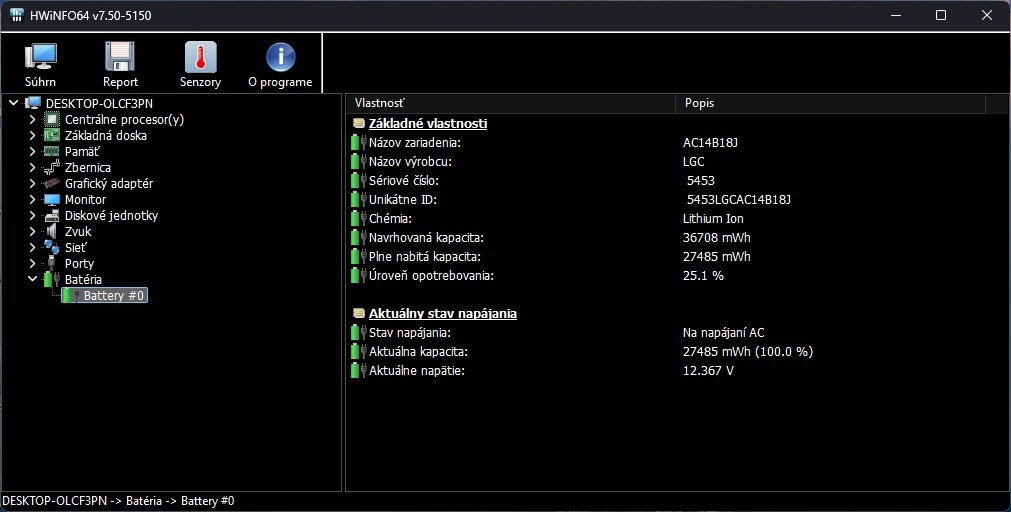Expand the Diskové jednotky node

pos(32,216)
